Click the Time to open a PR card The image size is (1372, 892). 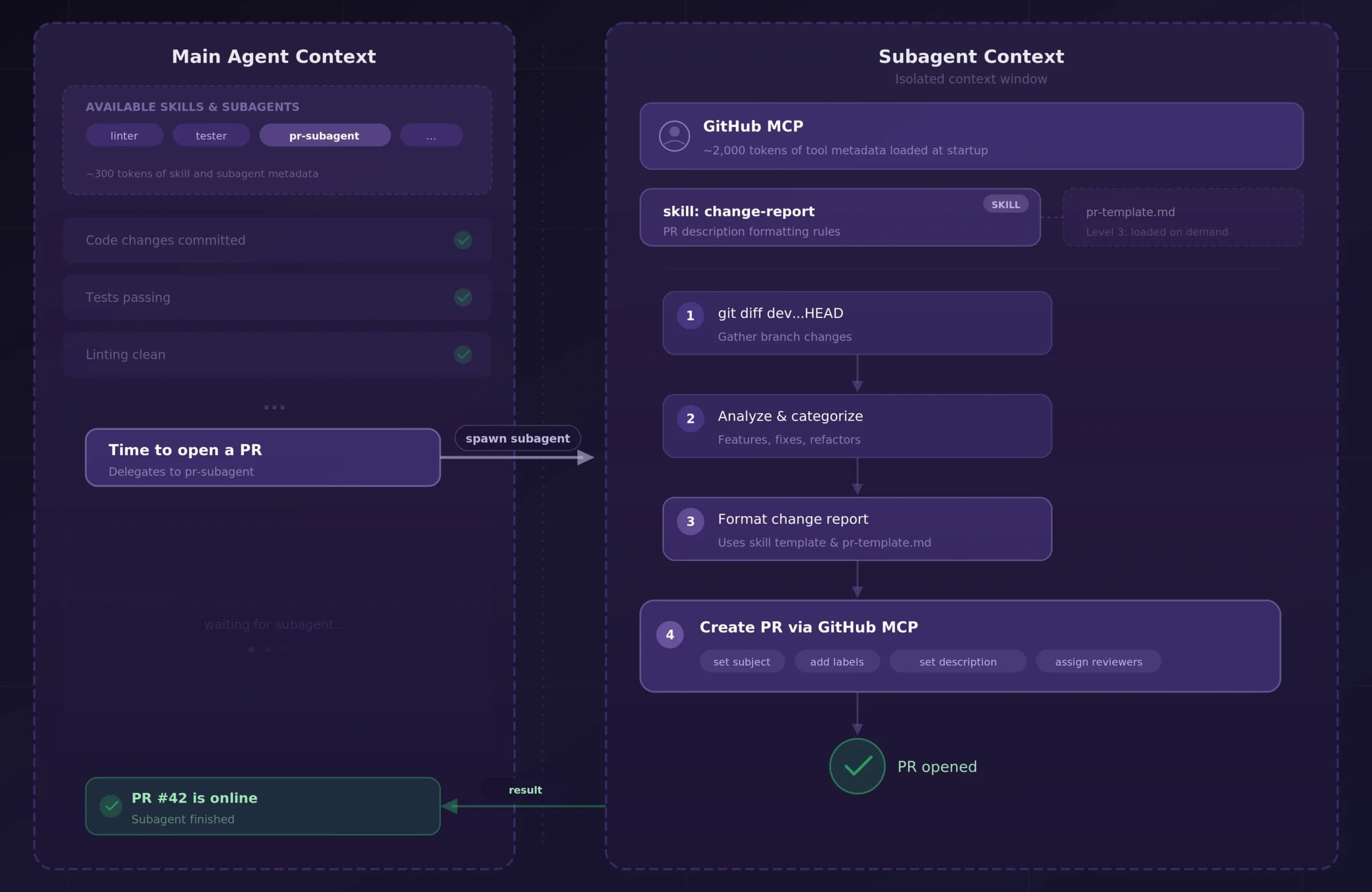262,457
